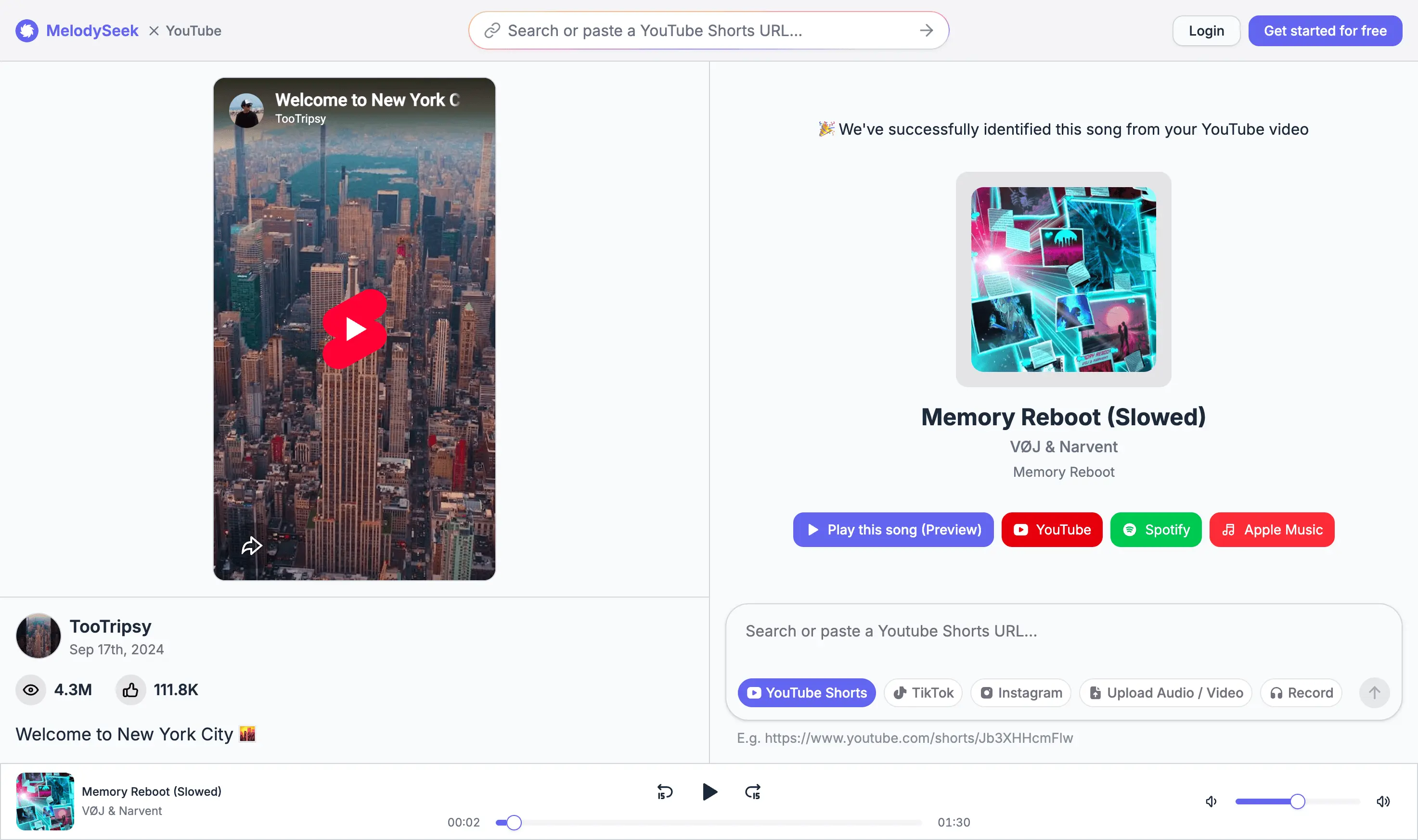
Task: Open the MelodySeek home link text
Action: pyautogui.click(x=92, y=31)
